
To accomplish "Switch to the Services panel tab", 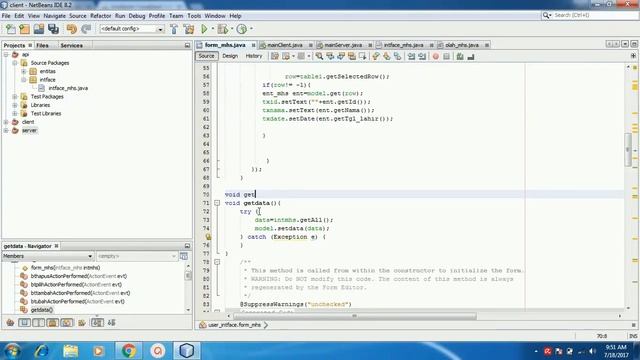I will click(71, 45).
